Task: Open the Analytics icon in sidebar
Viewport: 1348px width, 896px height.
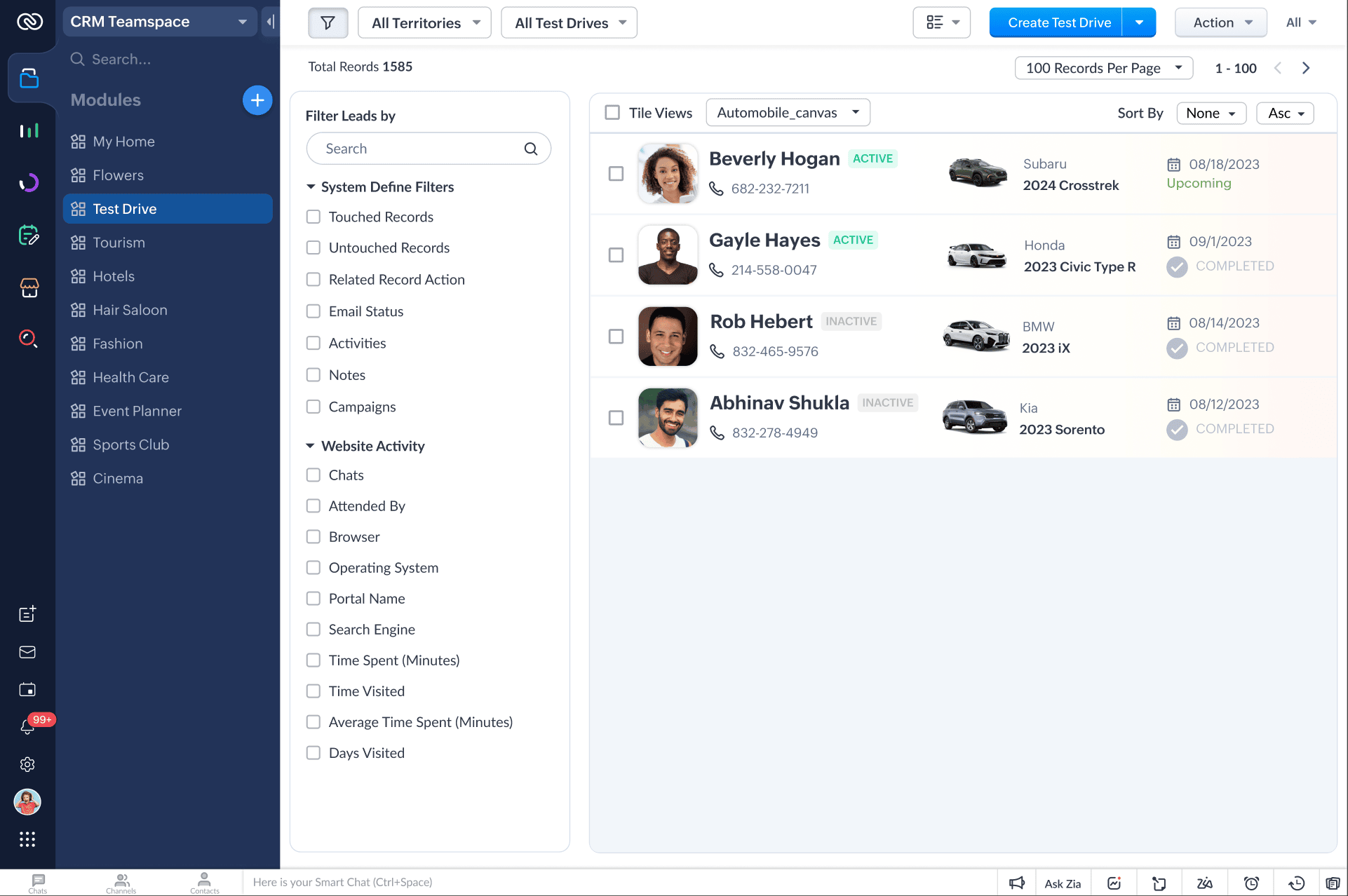Action: [29, 130]
